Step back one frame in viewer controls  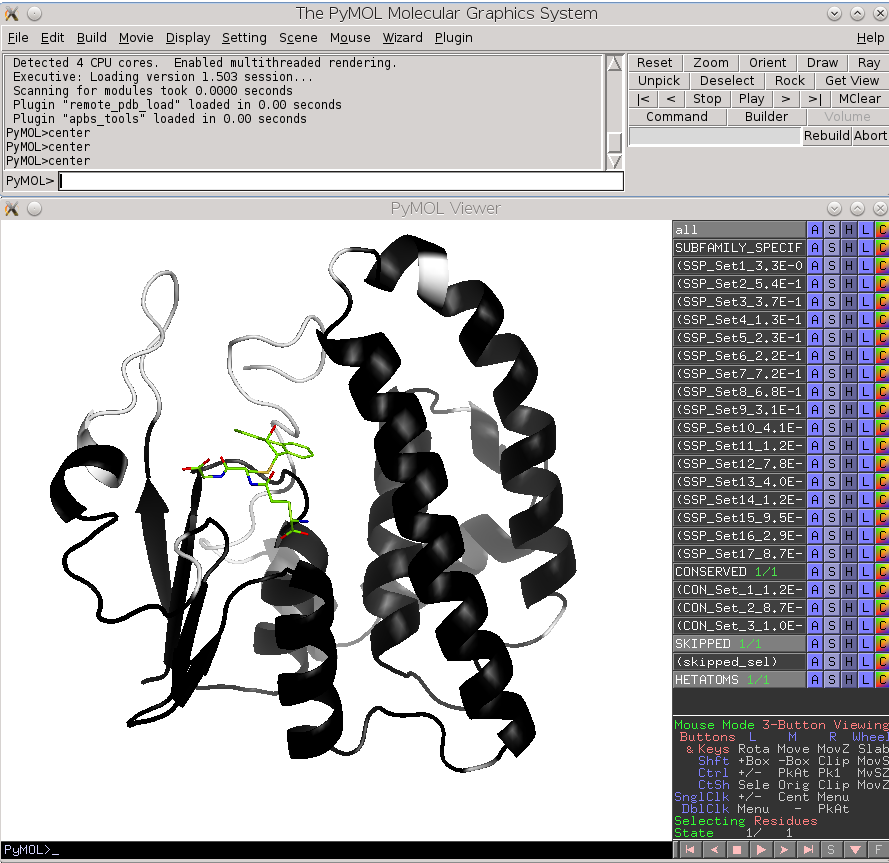(714, 849)
